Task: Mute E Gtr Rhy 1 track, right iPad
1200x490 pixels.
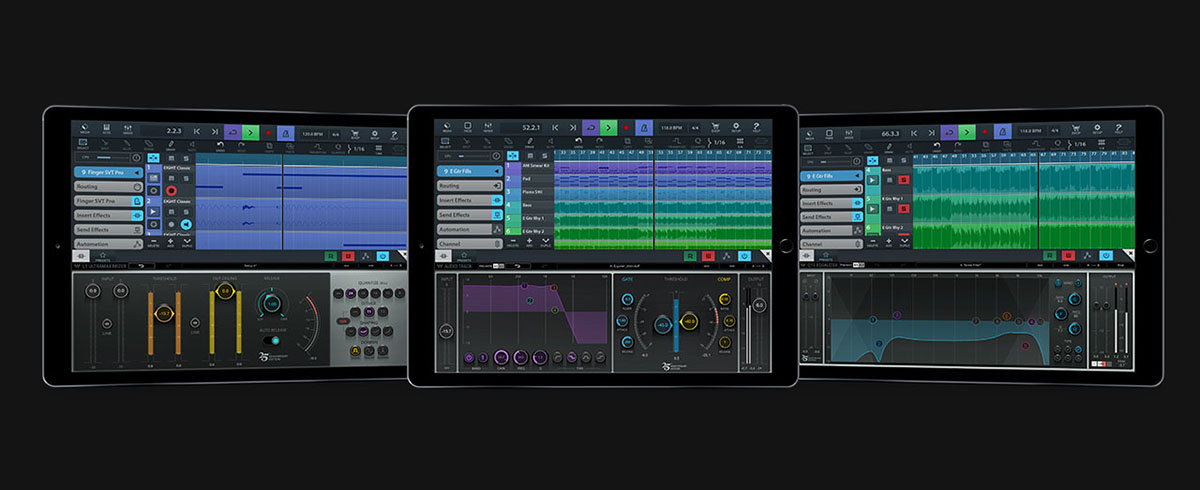Action: [x=889, y=209]
